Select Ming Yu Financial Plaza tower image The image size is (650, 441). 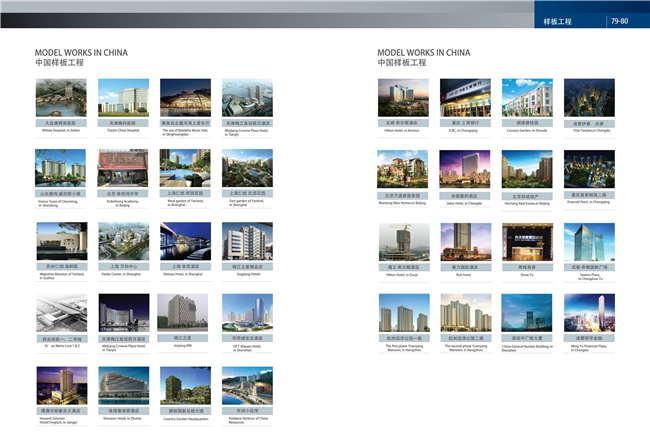click(x=589, y=313)
